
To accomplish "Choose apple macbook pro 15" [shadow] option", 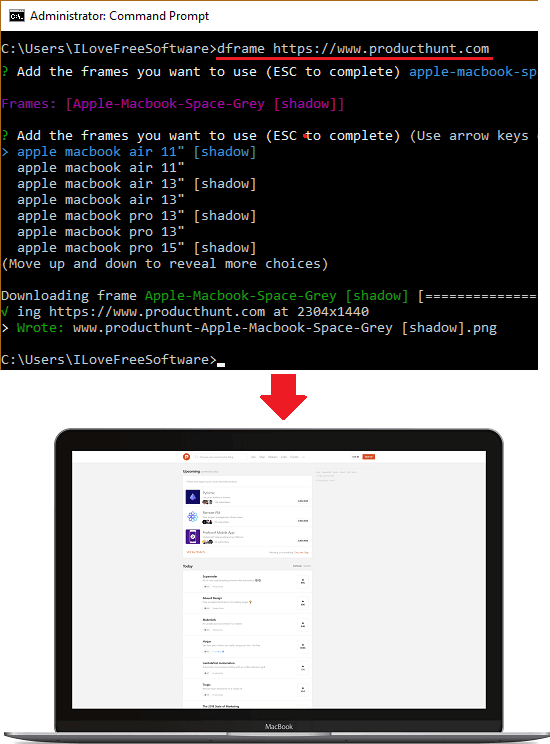I will (x=137, y=248).
